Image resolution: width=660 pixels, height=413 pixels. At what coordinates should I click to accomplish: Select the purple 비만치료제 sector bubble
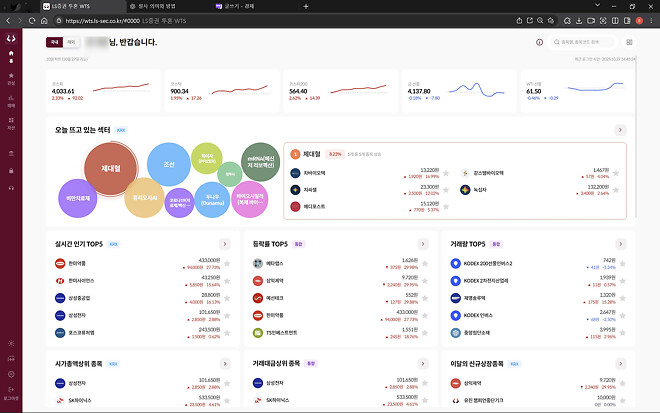[78, 198]
